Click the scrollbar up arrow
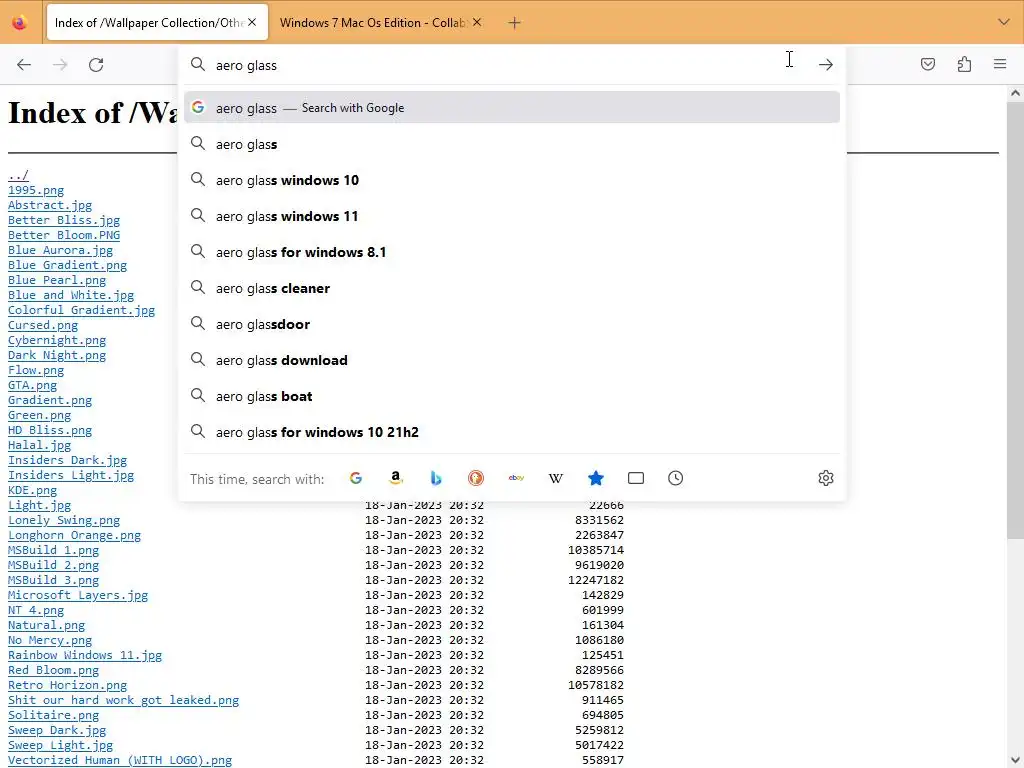The height and width of the screenshot is (768, 1024). [1015, 93]
